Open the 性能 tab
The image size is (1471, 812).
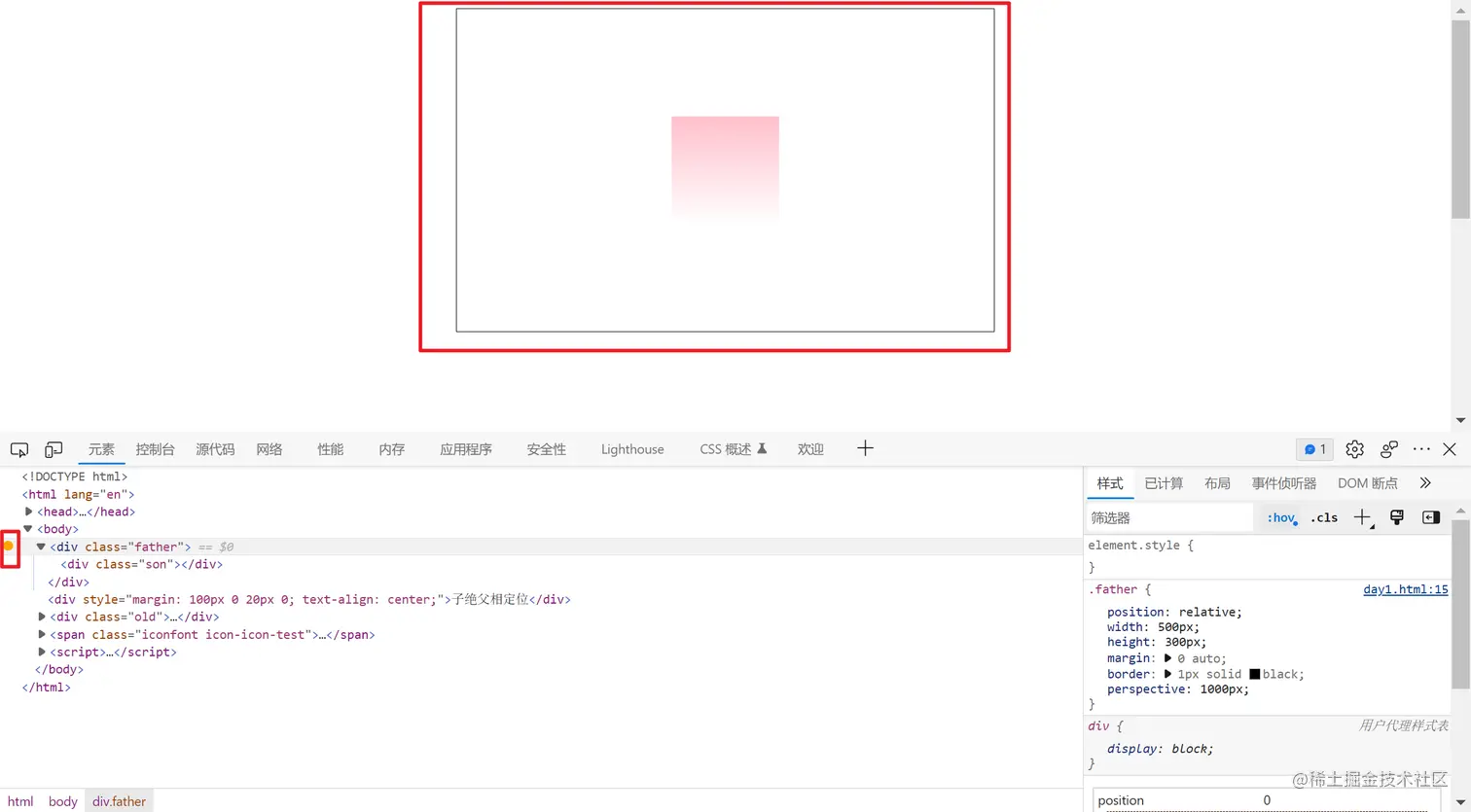(331, 449)
